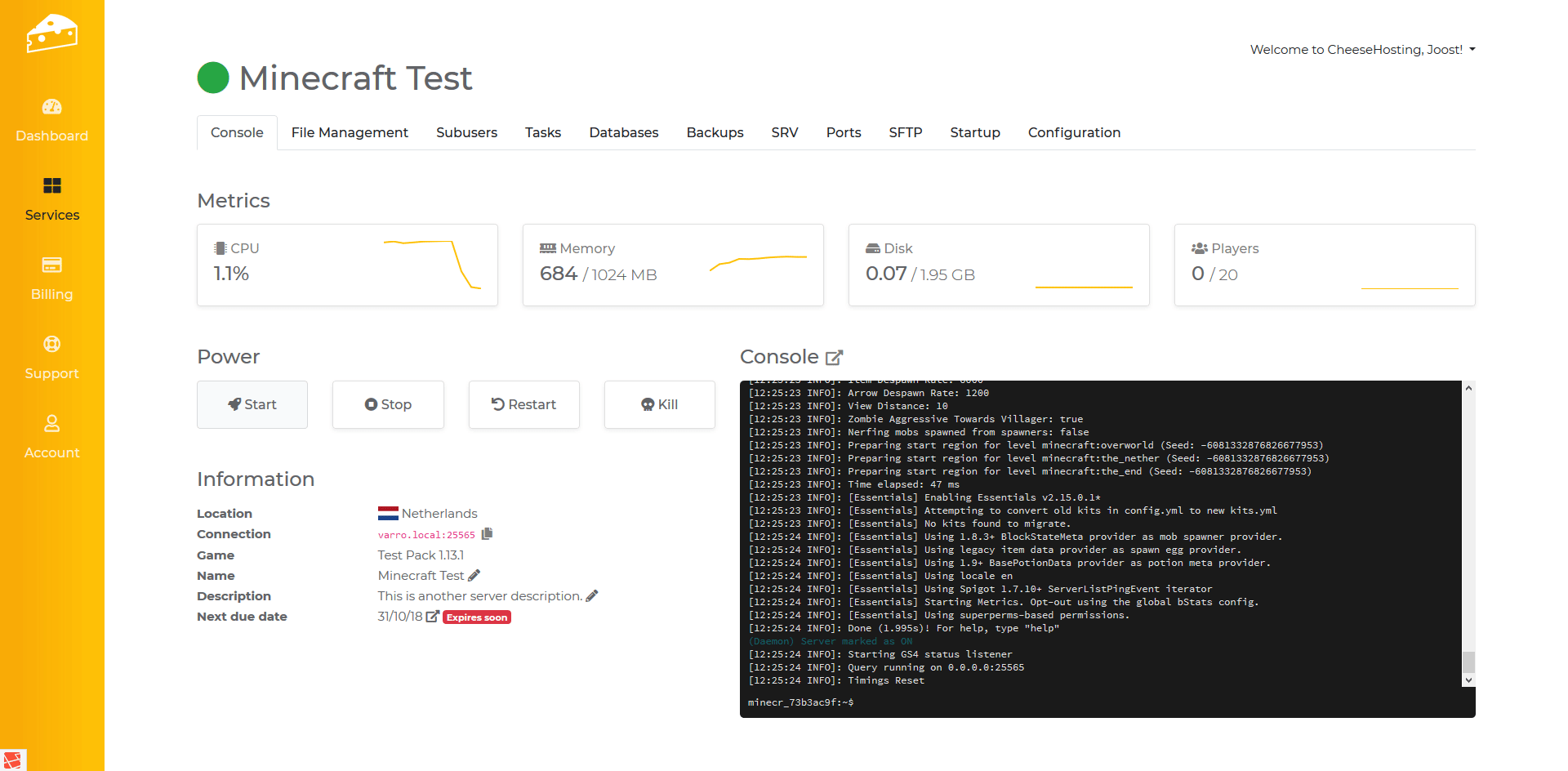Edit the server name with pencil icon
This screenshot has width=1568, height=771.
(474, 576)
